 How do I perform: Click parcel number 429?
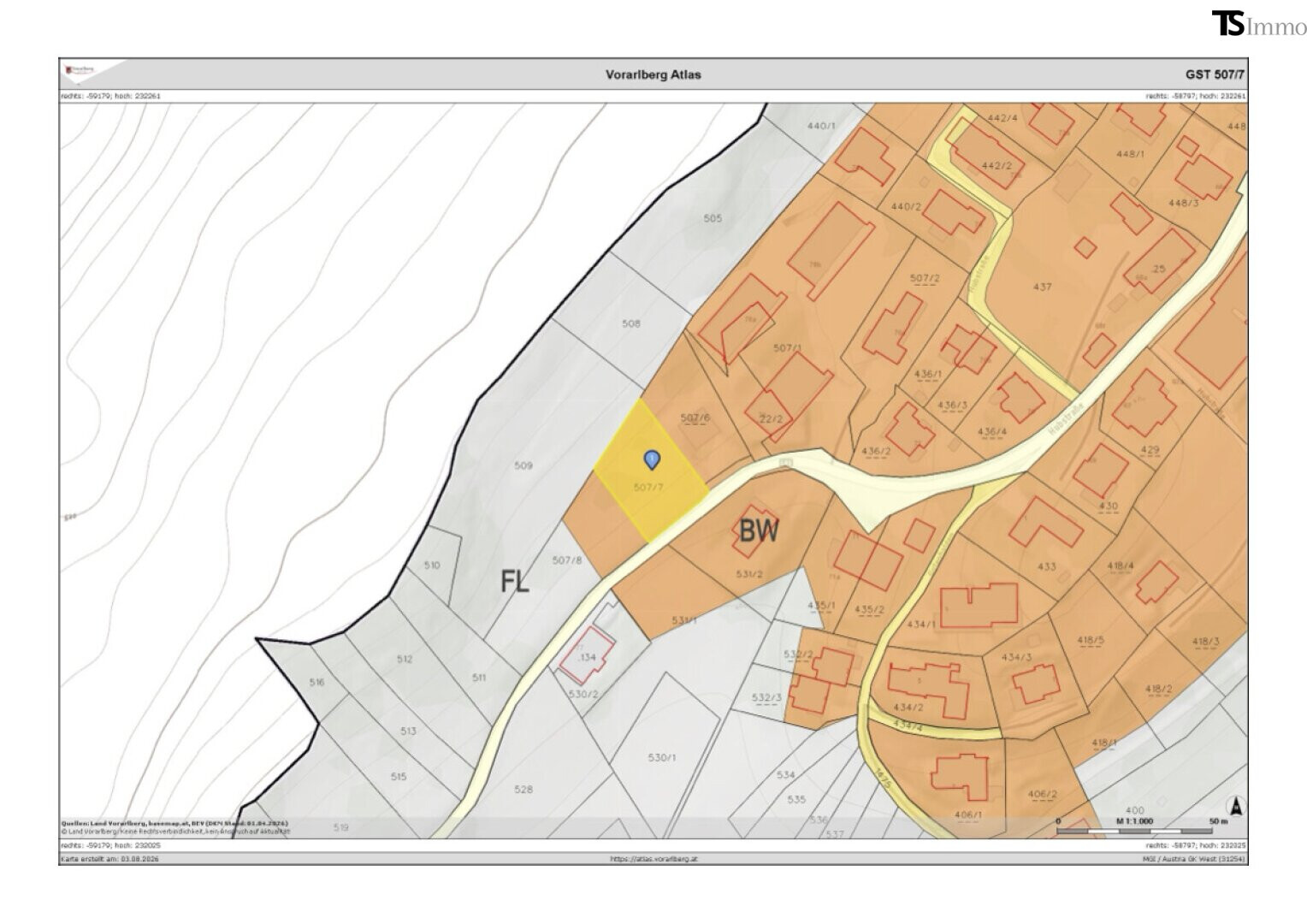[1150, 450]
